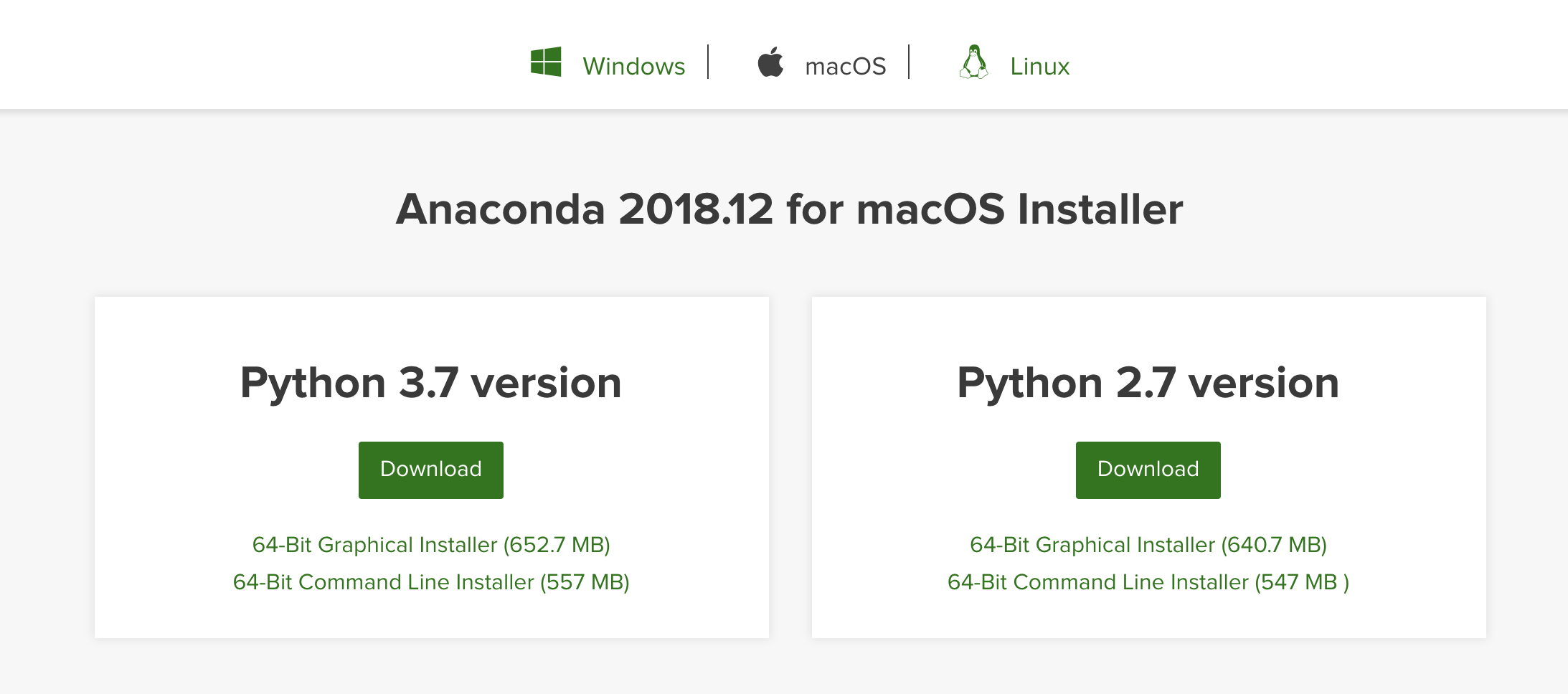Open 64-Bit Command Line Installer (557 MB) link
This screenshot has width=1568, height=694.
(x=431, y=582)
